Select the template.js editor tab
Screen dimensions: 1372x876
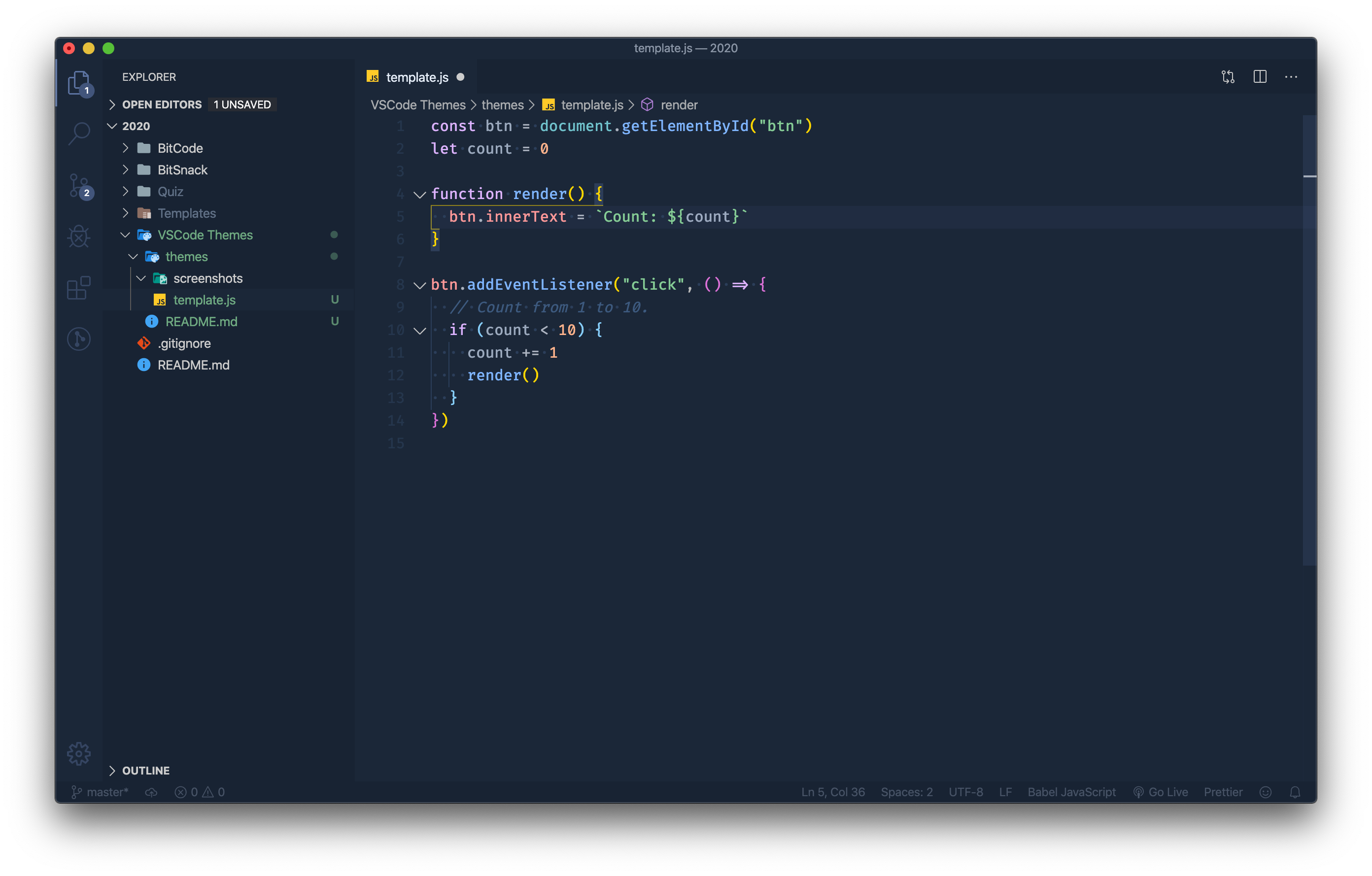pyautogui.click(x=416, y=77)
